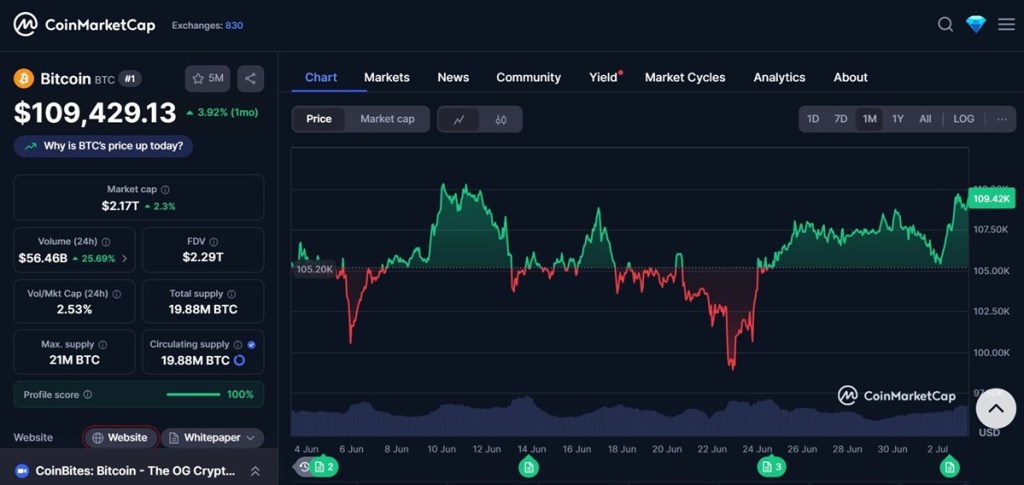Open the Yield tab
The height and width of the screenshot is (485, 1024).
pyautogui.click(x=603, y=78)
